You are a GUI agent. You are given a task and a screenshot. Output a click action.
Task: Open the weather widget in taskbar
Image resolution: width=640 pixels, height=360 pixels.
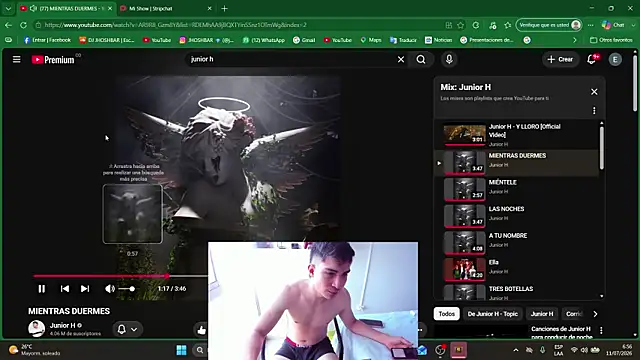(35, 350)
